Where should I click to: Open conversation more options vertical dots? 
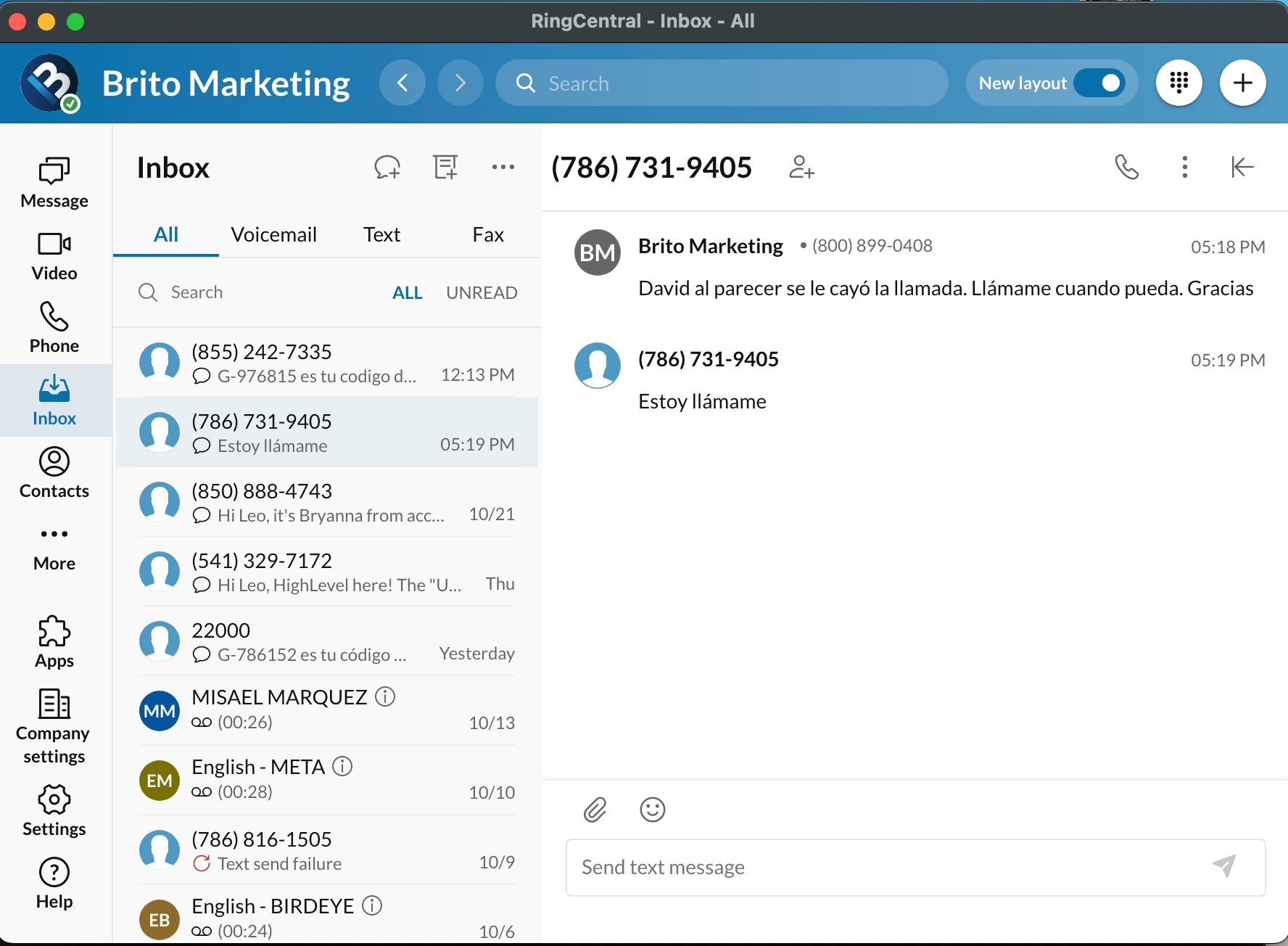pos(1185,167)
